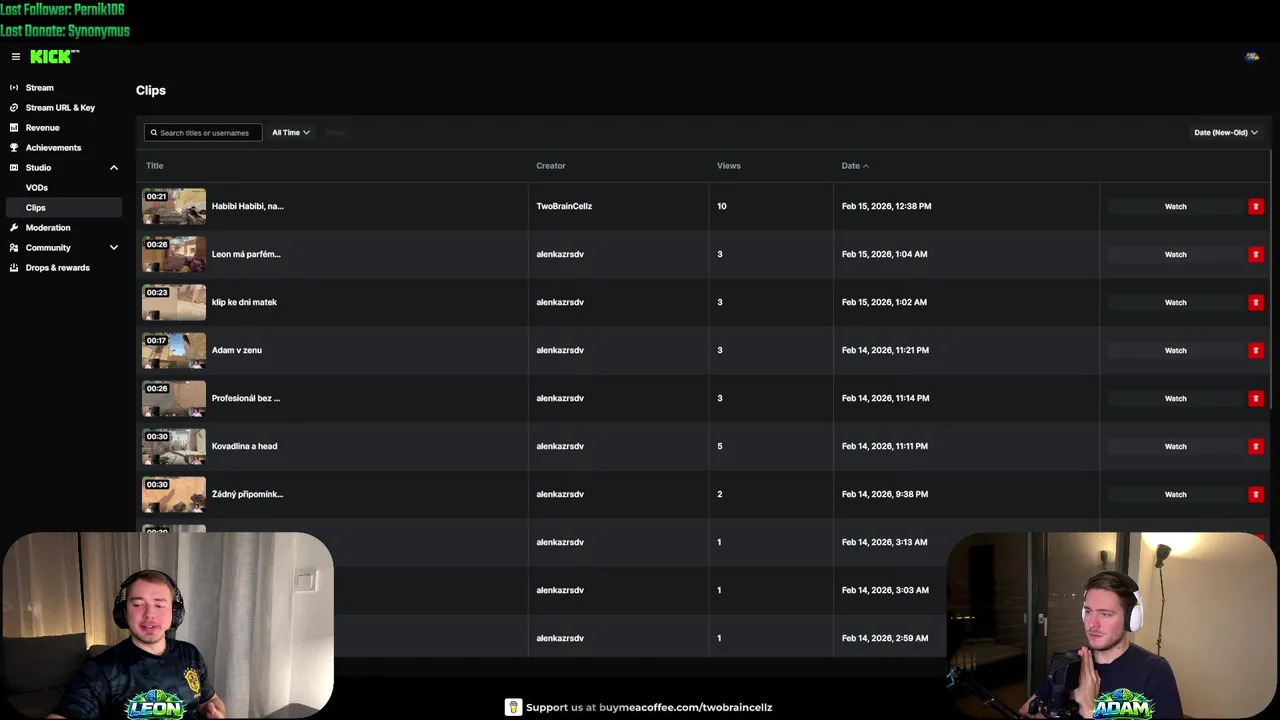Click the Creator column header
Screen dimensions: 1280x720
pos(551,166)
